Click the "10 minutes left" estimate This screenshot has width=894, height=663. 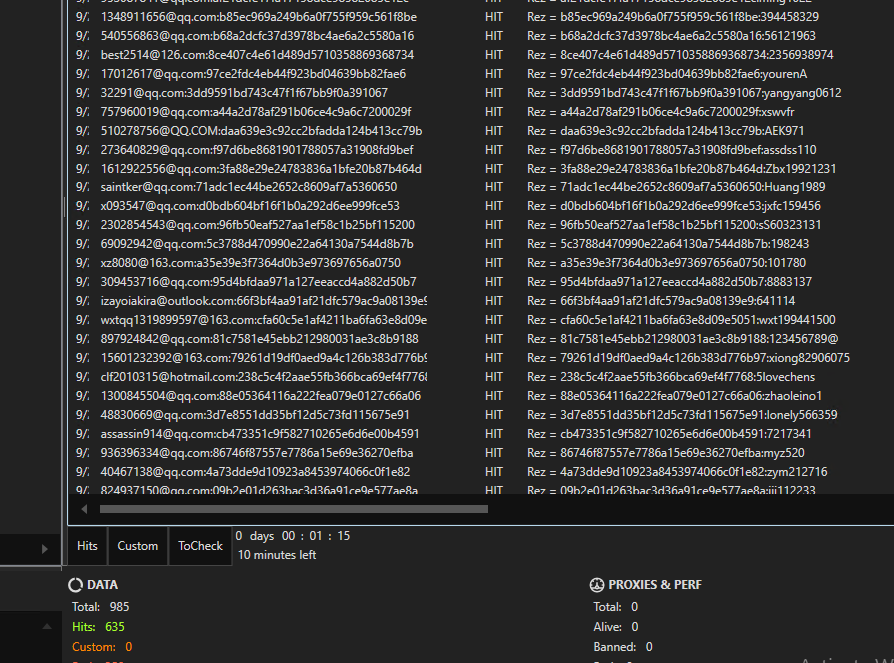point(277,555)
